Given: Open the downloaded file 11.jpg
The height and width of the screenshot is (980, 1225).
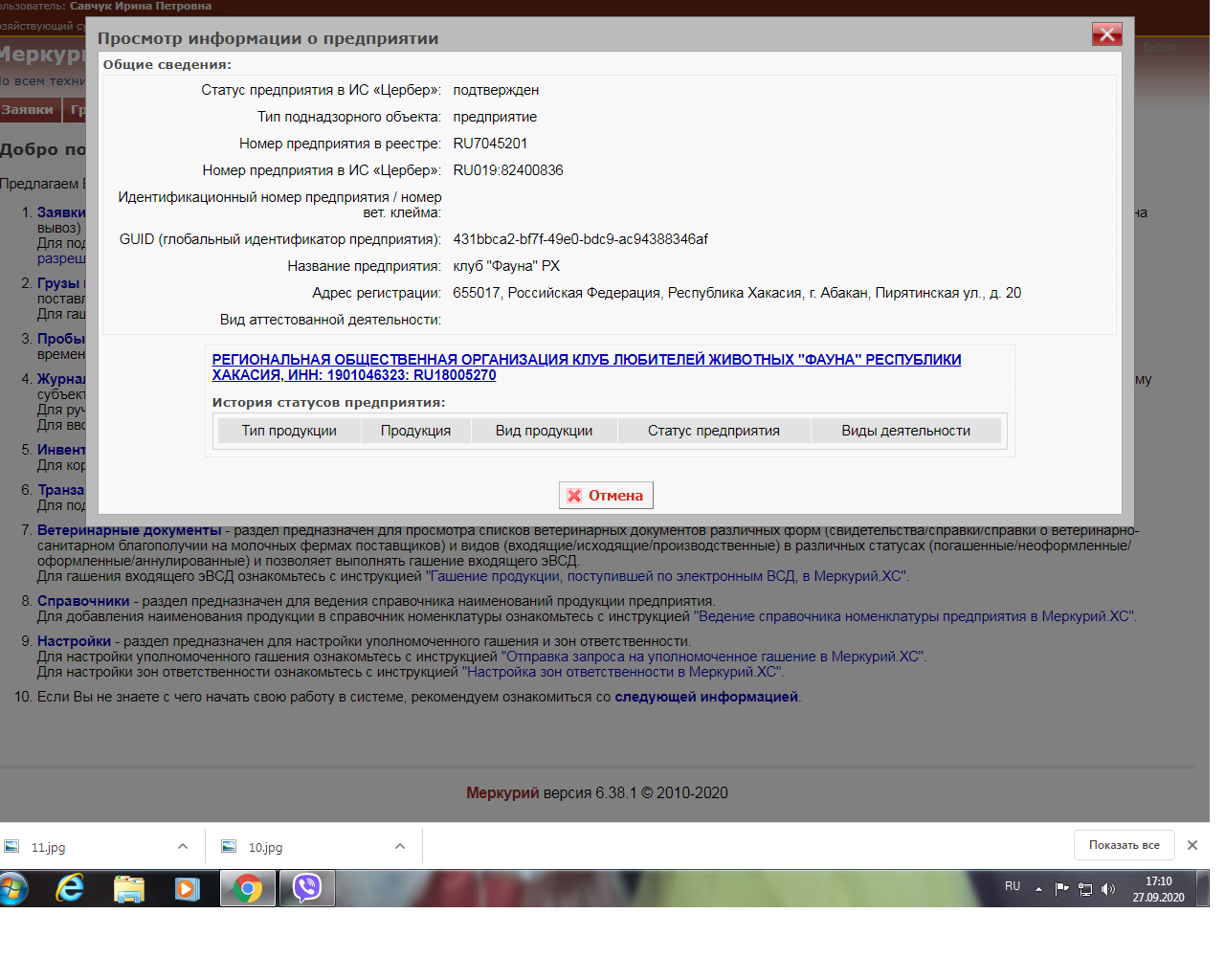Looking at the screenshot, I should pyautogui.click(x=48, y=847).
